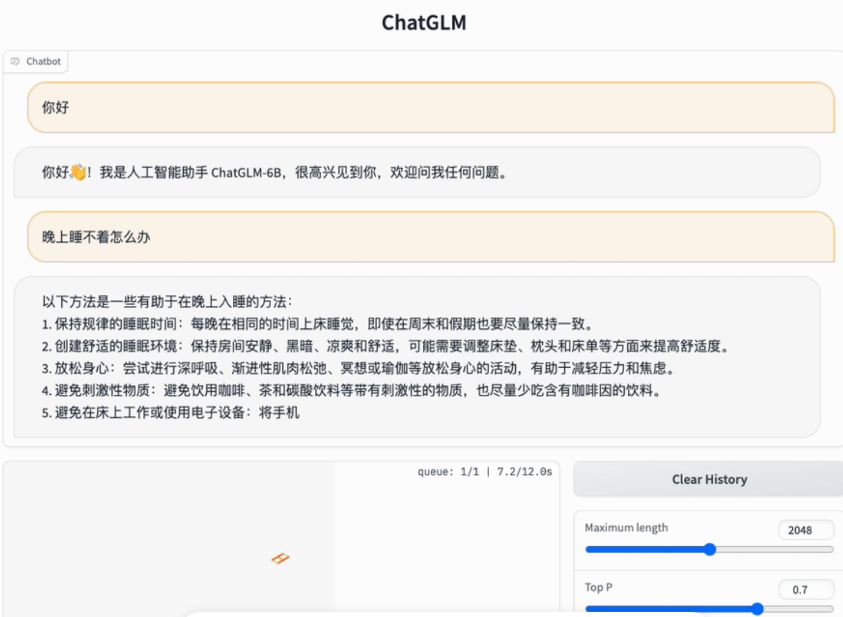Click the ChatGLM page title
Viewport: 843px width, 617px height.
[424, 23]
